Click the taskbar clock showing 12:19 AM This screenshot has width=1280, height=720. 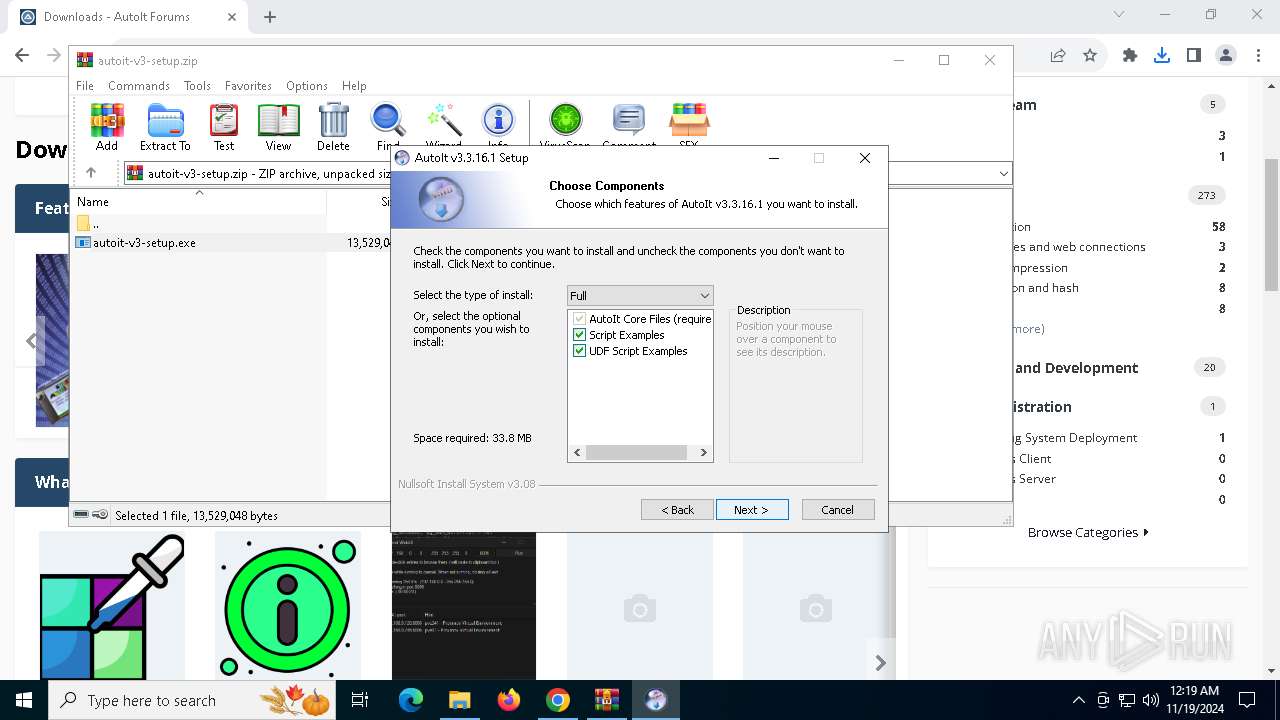[x=1193, y=700]
